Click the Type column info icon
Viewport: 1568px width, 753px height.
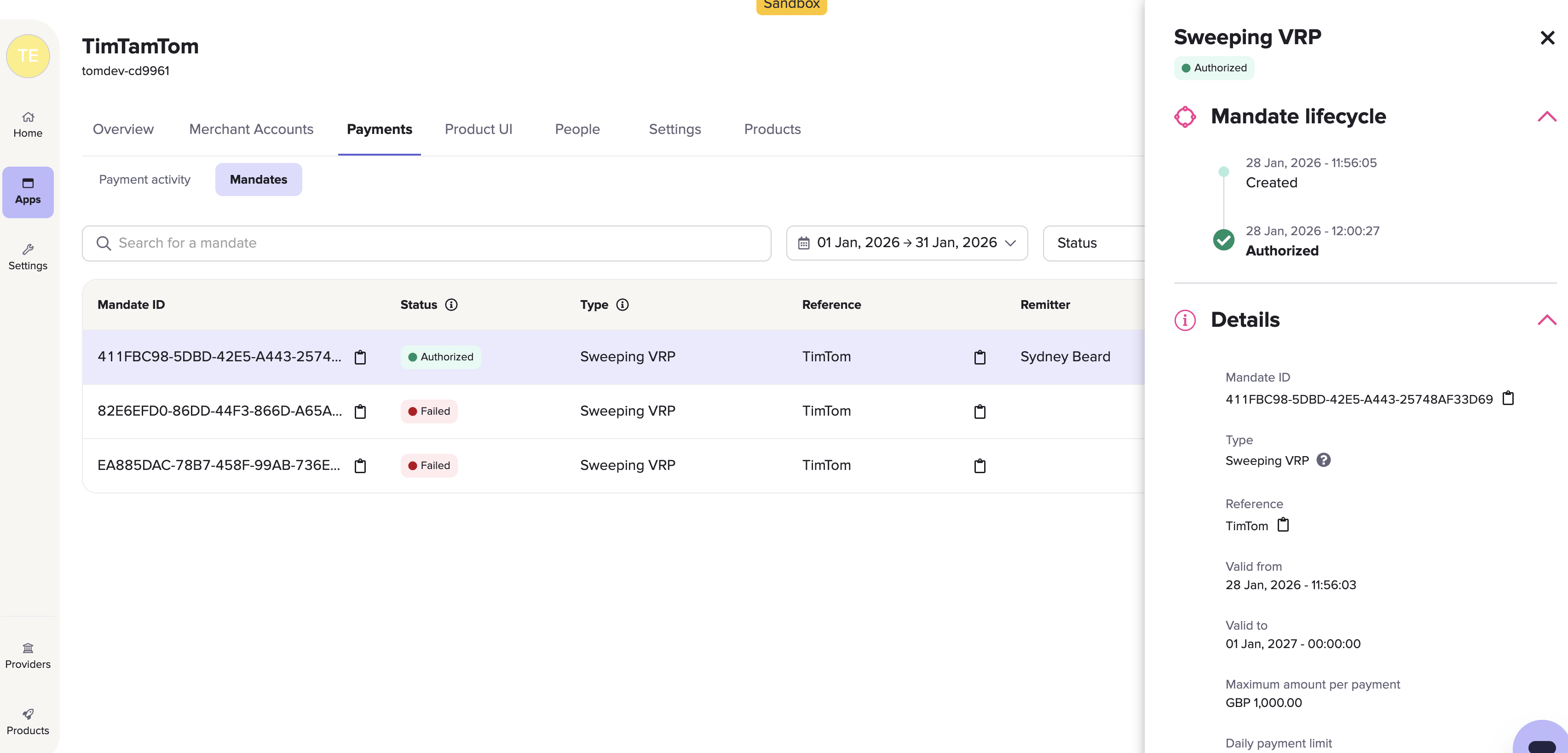coord(622,304)
